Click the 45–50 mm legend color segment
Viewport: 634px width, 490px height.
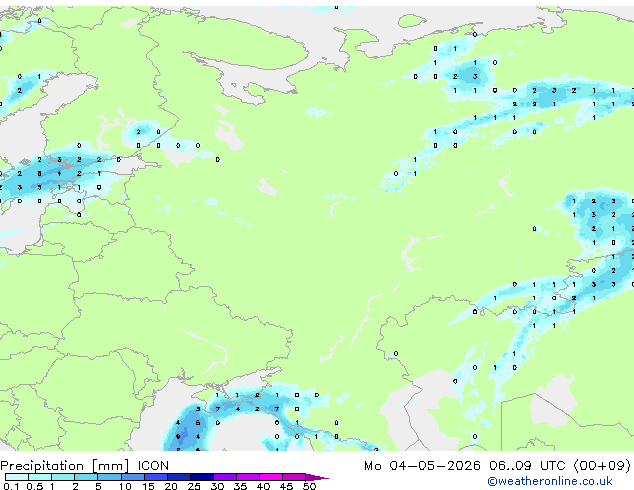(x=294, y=477)
